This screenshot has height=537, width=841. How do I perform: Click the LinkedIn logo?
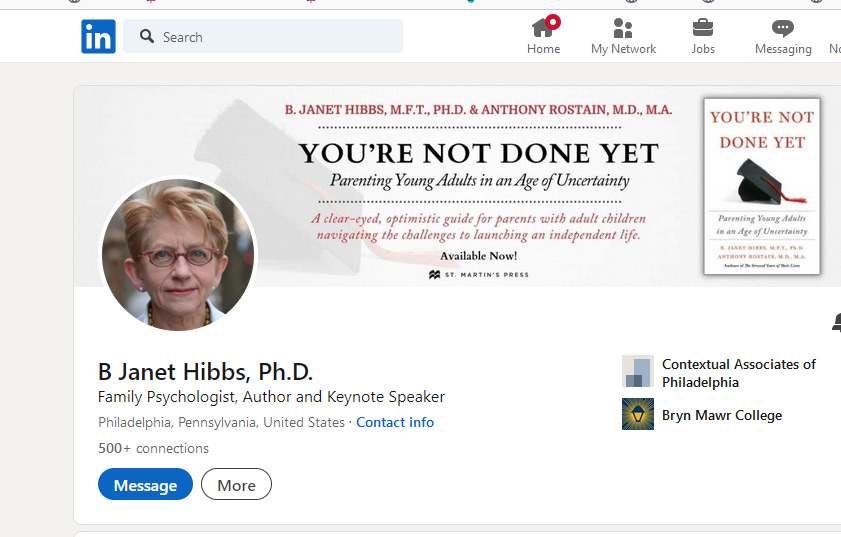(98, 36)
